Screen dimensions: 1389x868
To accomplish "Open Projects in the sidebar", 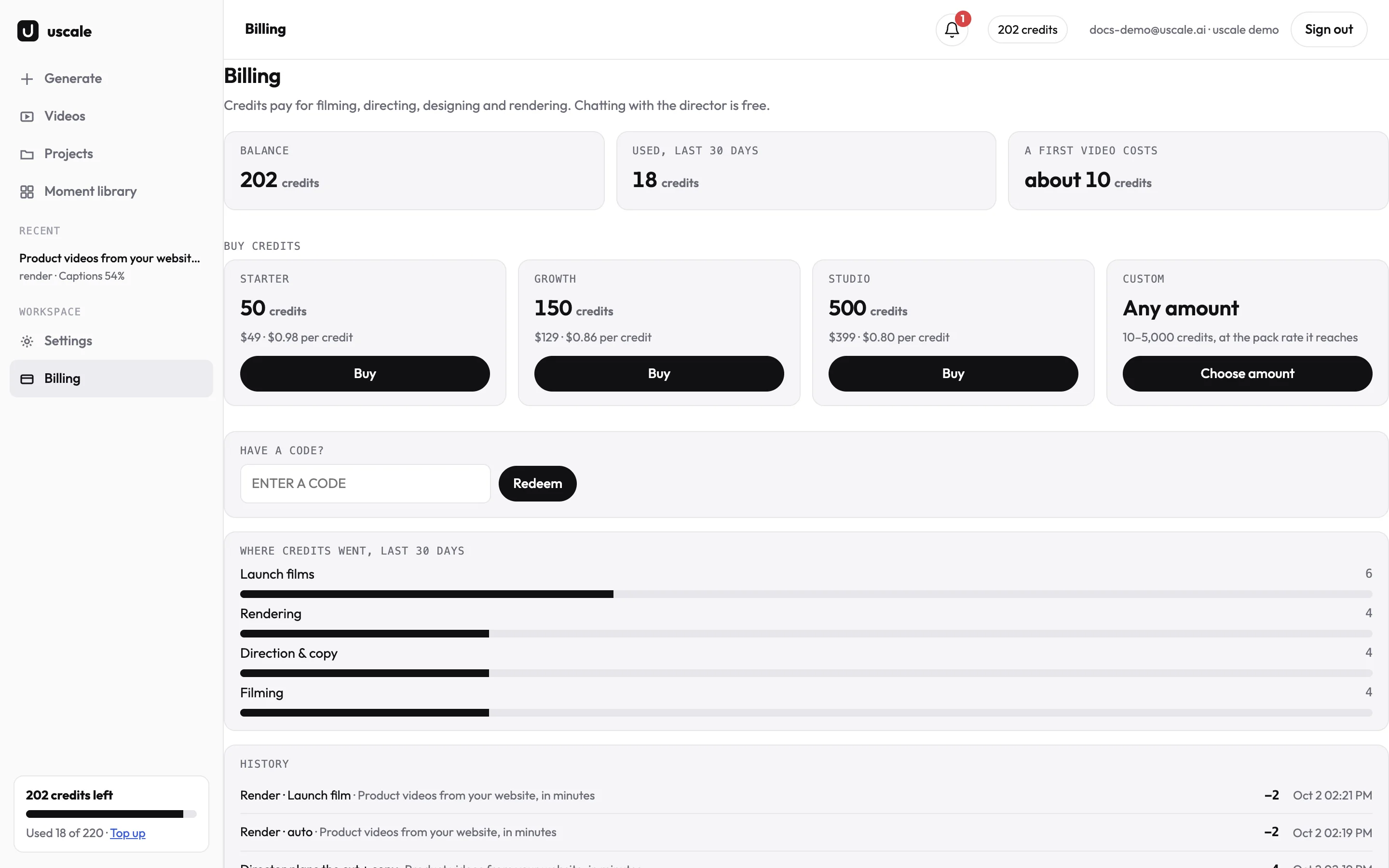I will pyautogui.click(x=111, y=154).
